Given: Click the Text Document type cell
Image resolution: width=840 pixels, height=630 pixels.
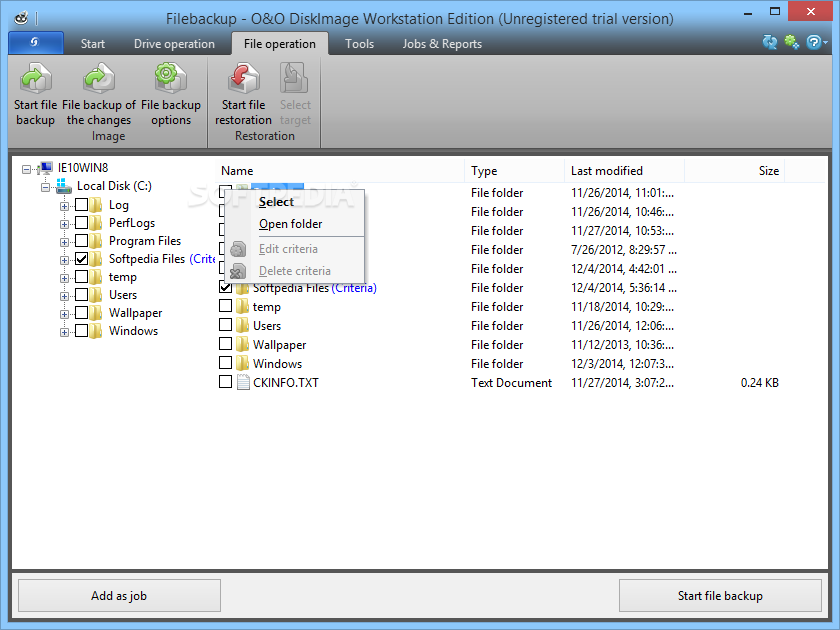Looking at the screenshot, I should 511,382.
